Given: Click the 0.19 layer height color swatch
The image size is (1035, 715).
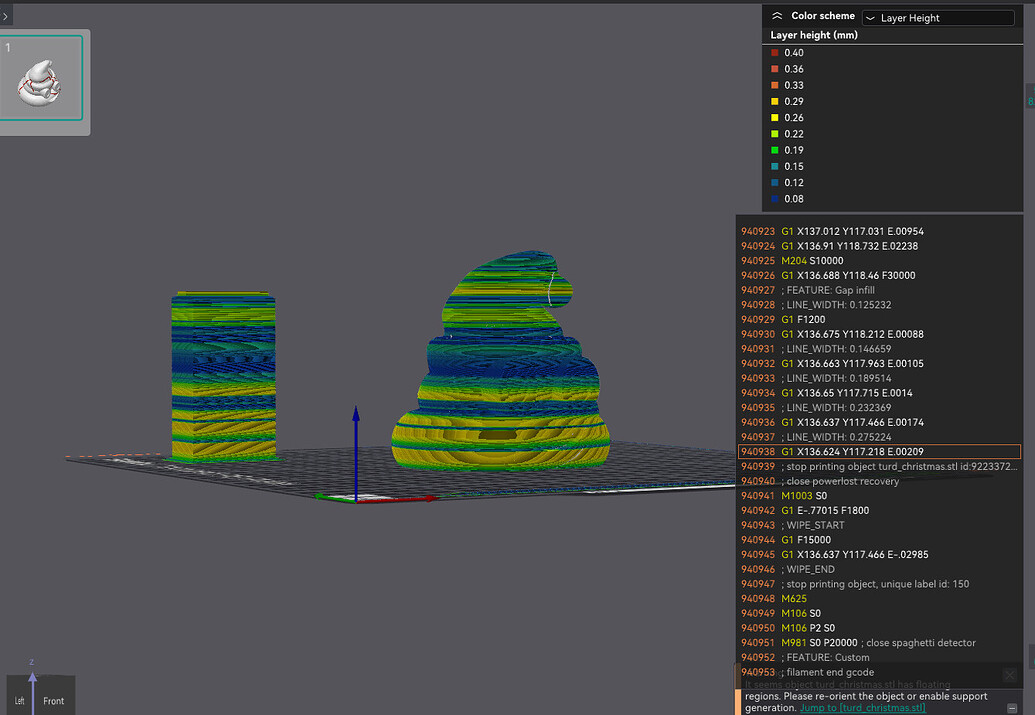Looking at the screenshot, I should pos(775,150).
